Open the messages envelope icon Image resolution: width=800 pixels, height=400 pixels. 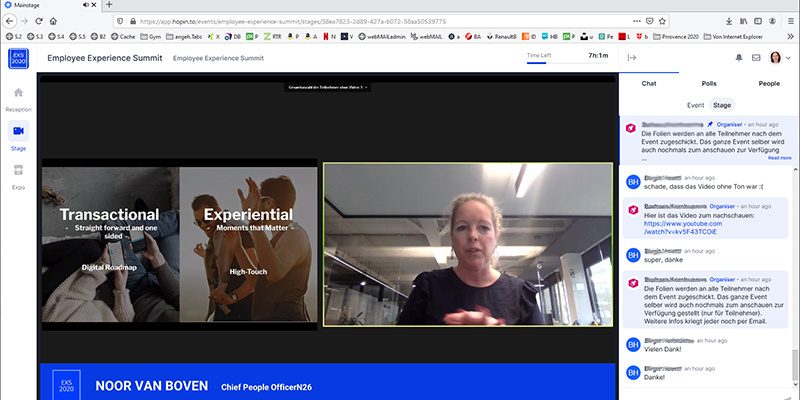756,58
